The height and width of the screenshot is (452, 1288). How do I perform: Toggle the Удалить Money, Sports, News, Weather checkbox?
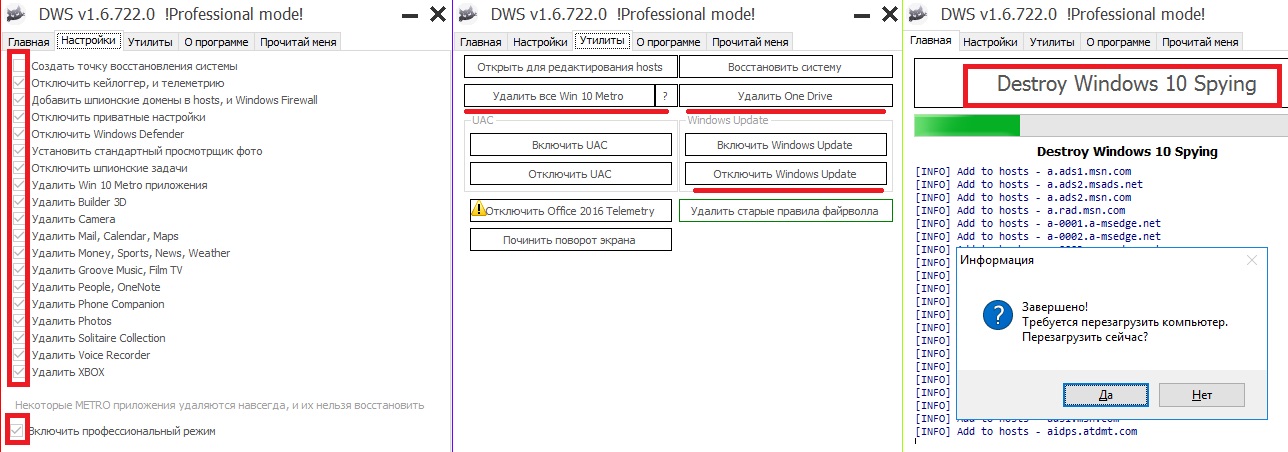point(19,253)
